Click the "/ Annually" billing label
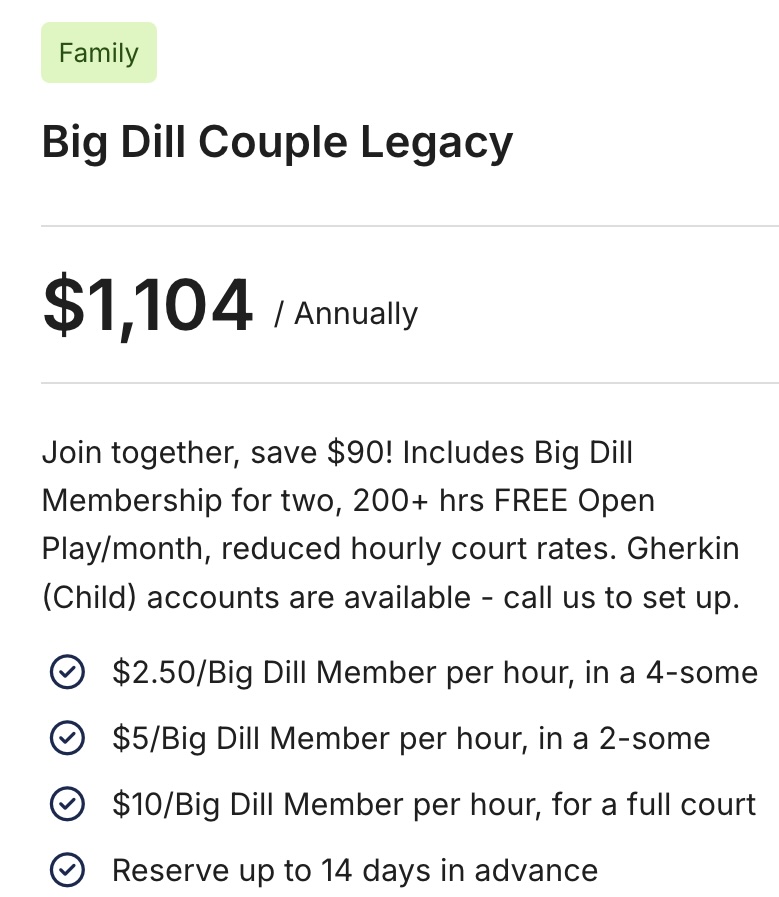The width and height of the screenshot is (779, 897). tap(346, 314)
